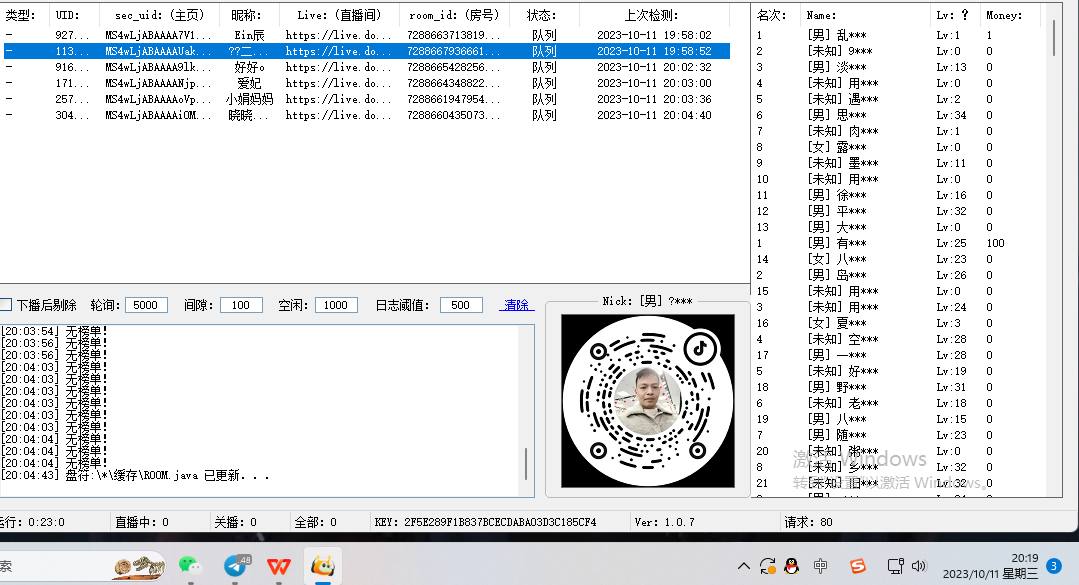
Task: Click the QR code image
Action: 647,401
